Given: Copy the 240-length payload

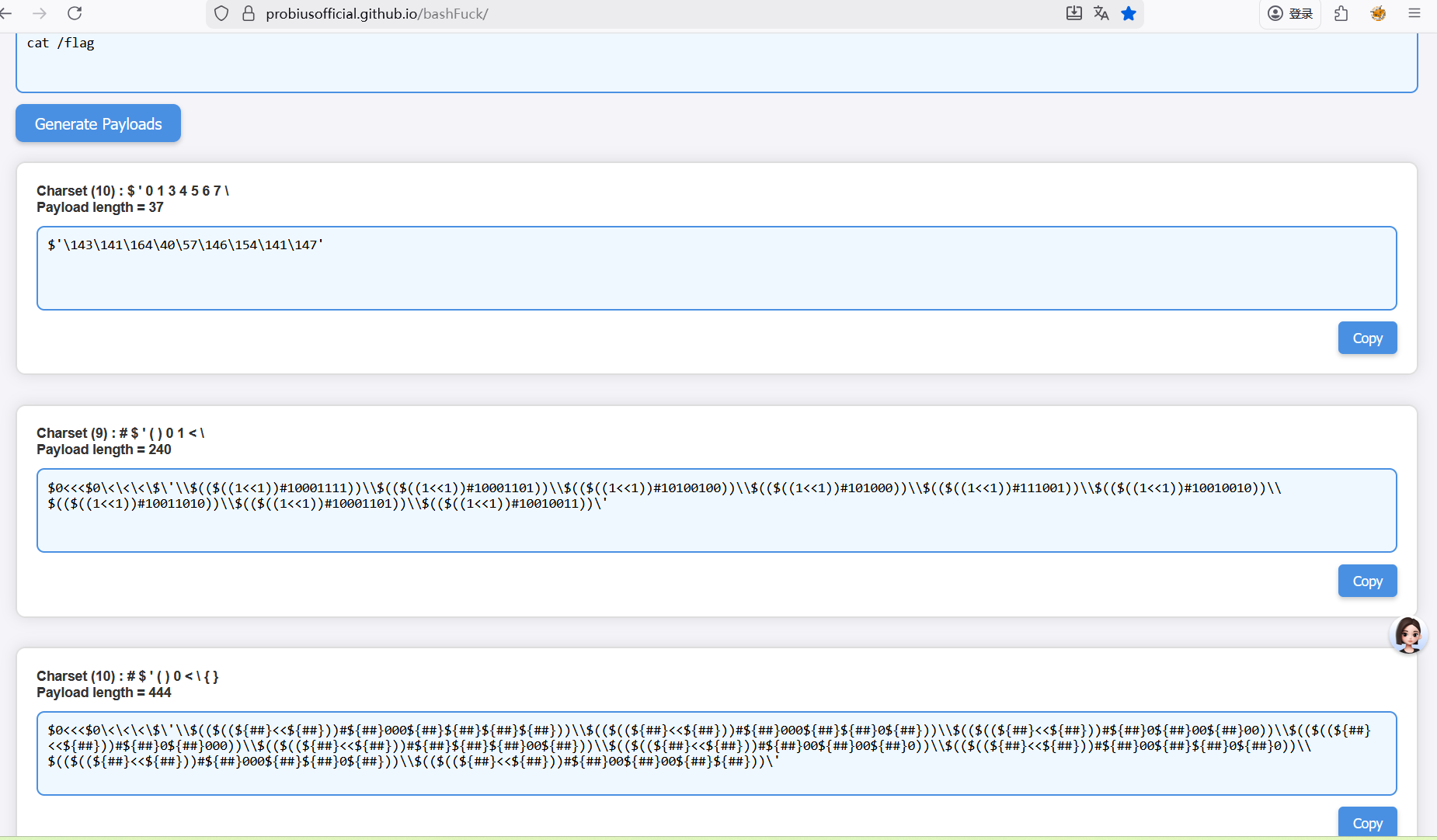Looking at the screenshot, I should (x=1367, y=581).
